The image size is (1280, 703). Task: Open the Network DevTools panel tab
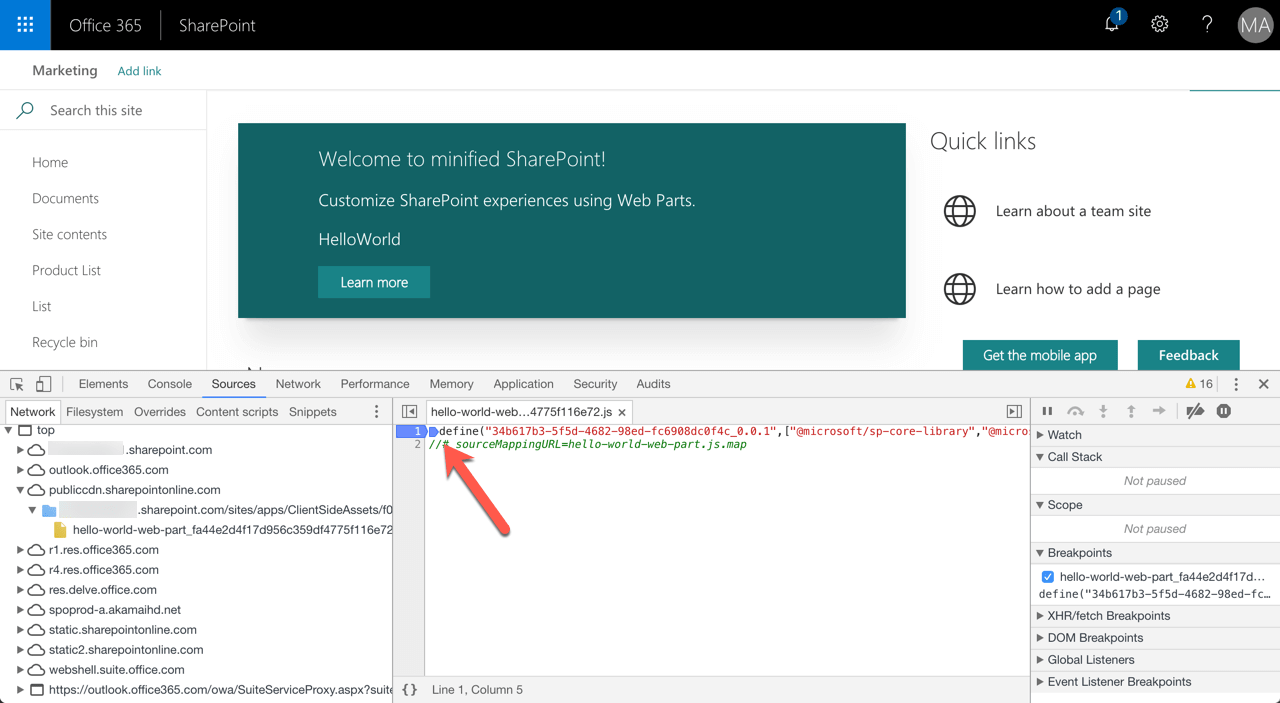click(x=298, y=384)
